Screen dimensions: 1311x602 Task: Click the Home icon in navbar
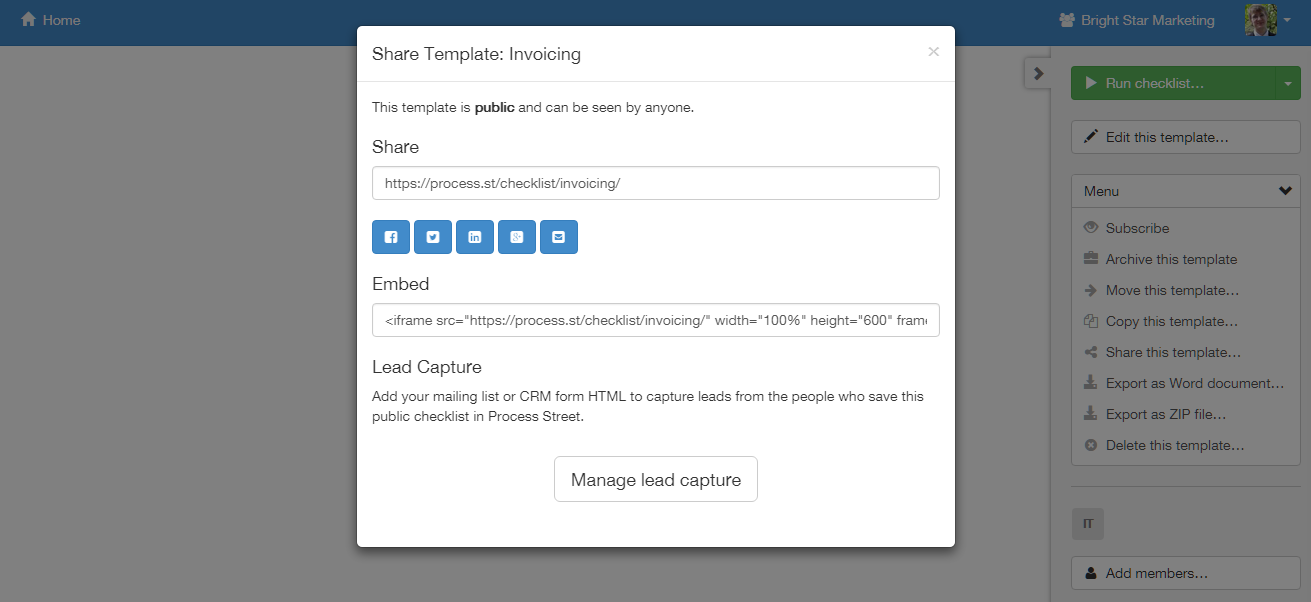(x=28, y=20)
